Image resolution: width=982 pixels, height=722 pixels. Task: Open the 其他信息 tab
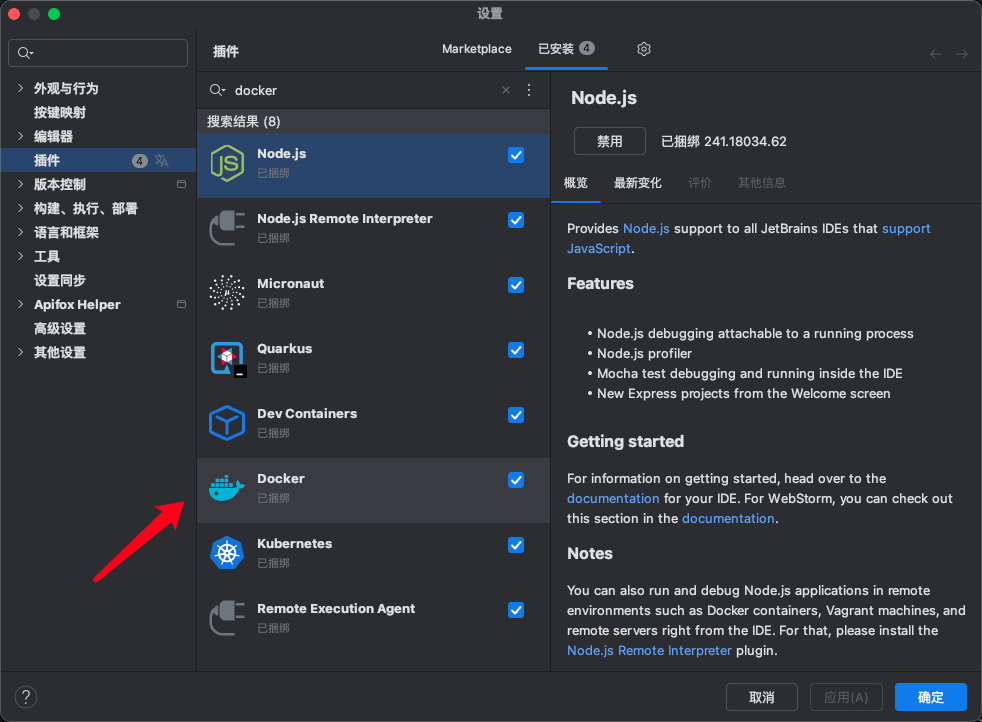point(762,183)
